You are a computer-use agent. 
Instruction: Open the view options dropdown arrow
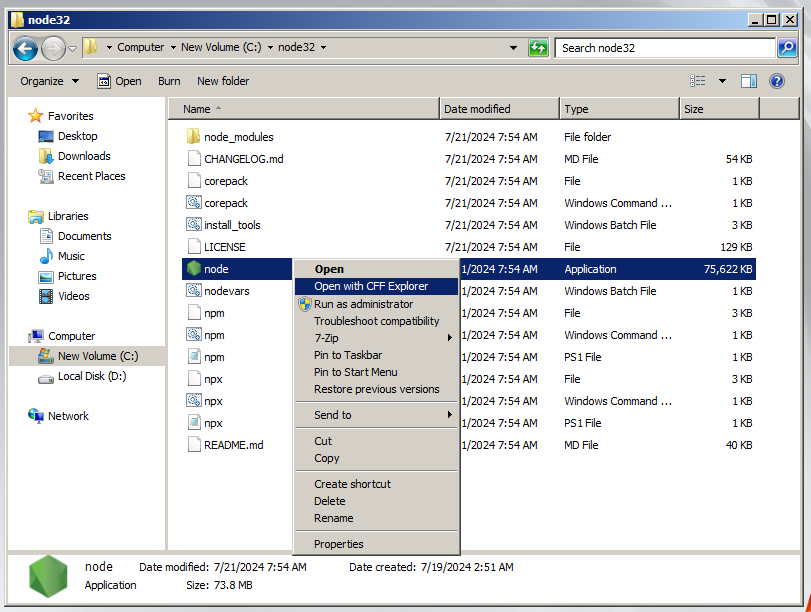pos(722,81)
